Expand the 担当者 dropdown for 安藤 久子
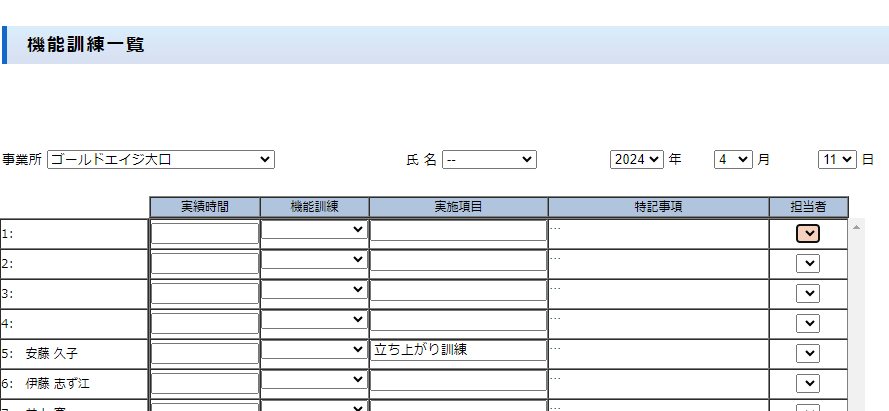Viewport: 889px width, 411px height. tap(808, 354)
